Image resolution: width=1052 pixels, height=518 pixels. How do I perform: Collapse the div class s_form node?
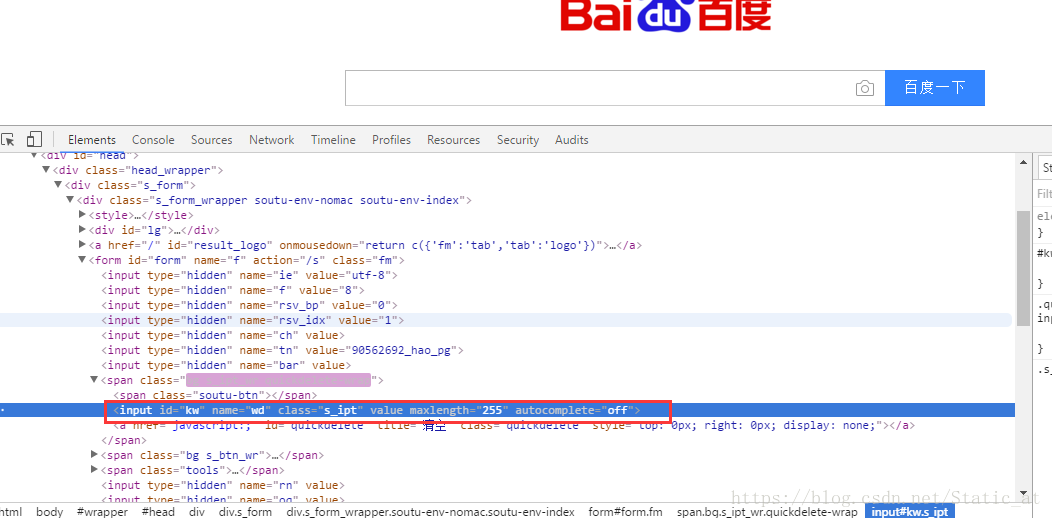point(58,185)
